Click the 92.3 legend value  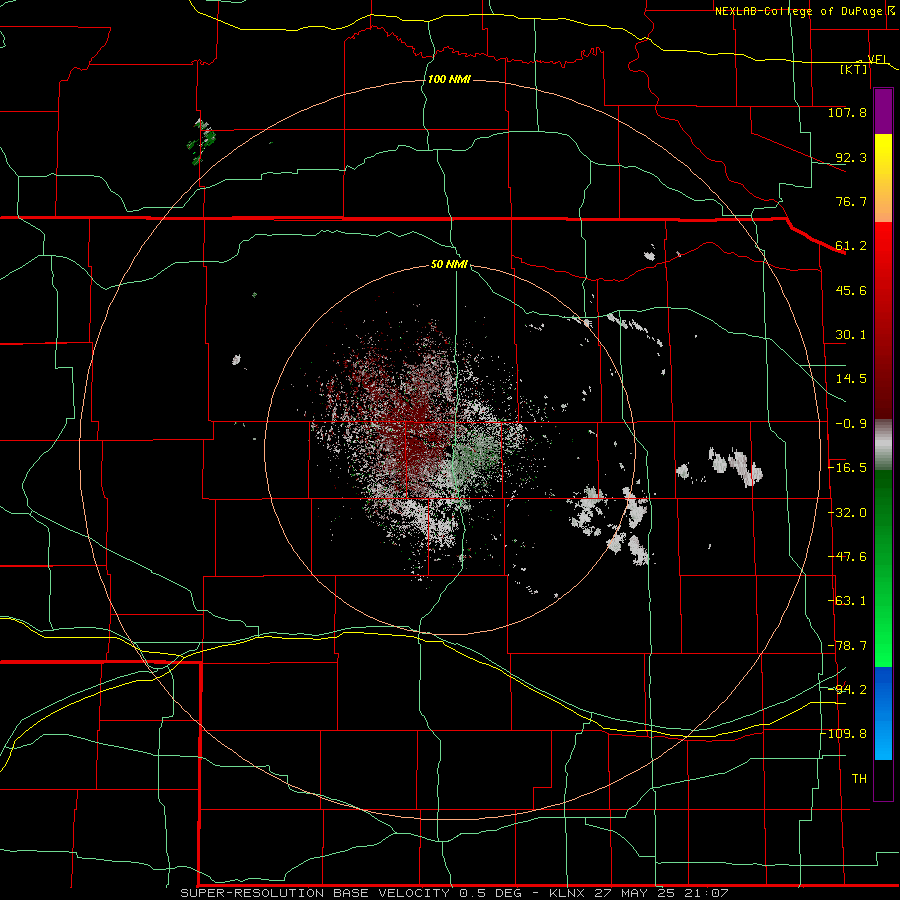pyautogui.click(x=851, y=157)
